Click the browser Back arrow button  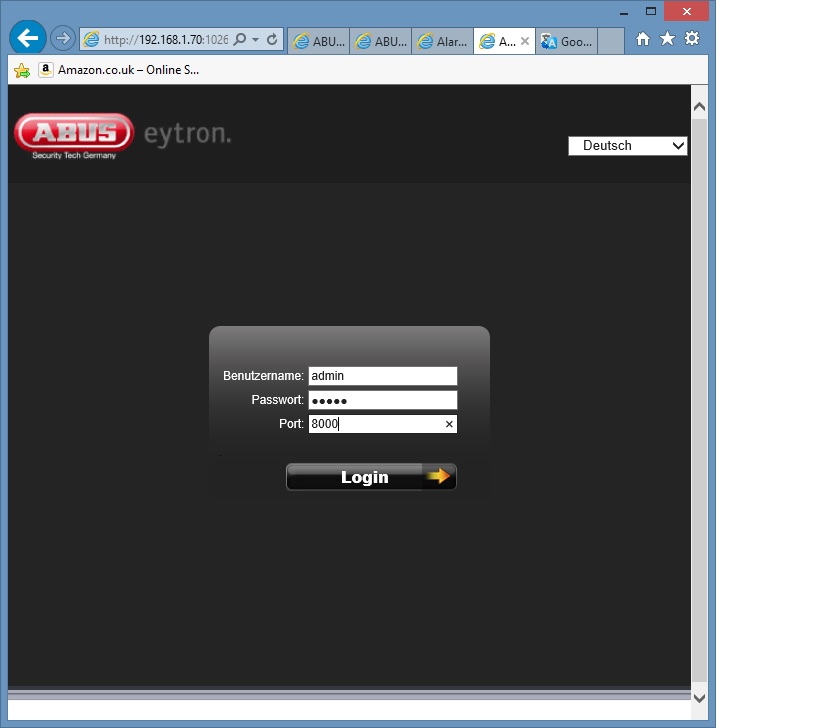tap(28, 39)
